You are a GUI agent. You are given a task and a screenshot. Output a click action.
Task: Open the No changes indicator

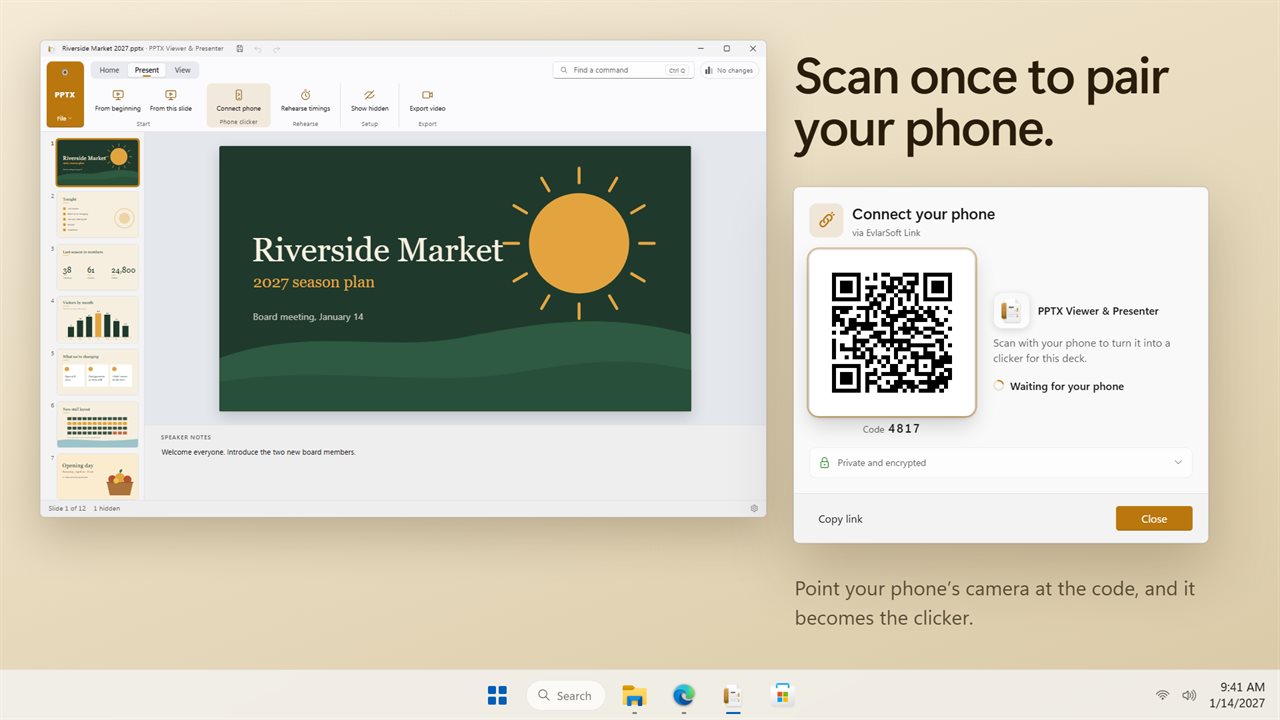tap(729, 70)
